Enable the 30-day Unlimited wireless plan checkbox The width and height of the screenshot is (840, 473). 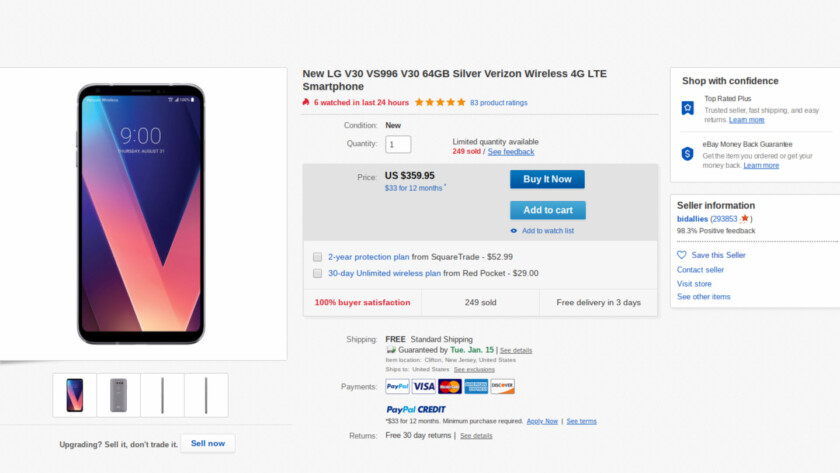click(317, 273)
